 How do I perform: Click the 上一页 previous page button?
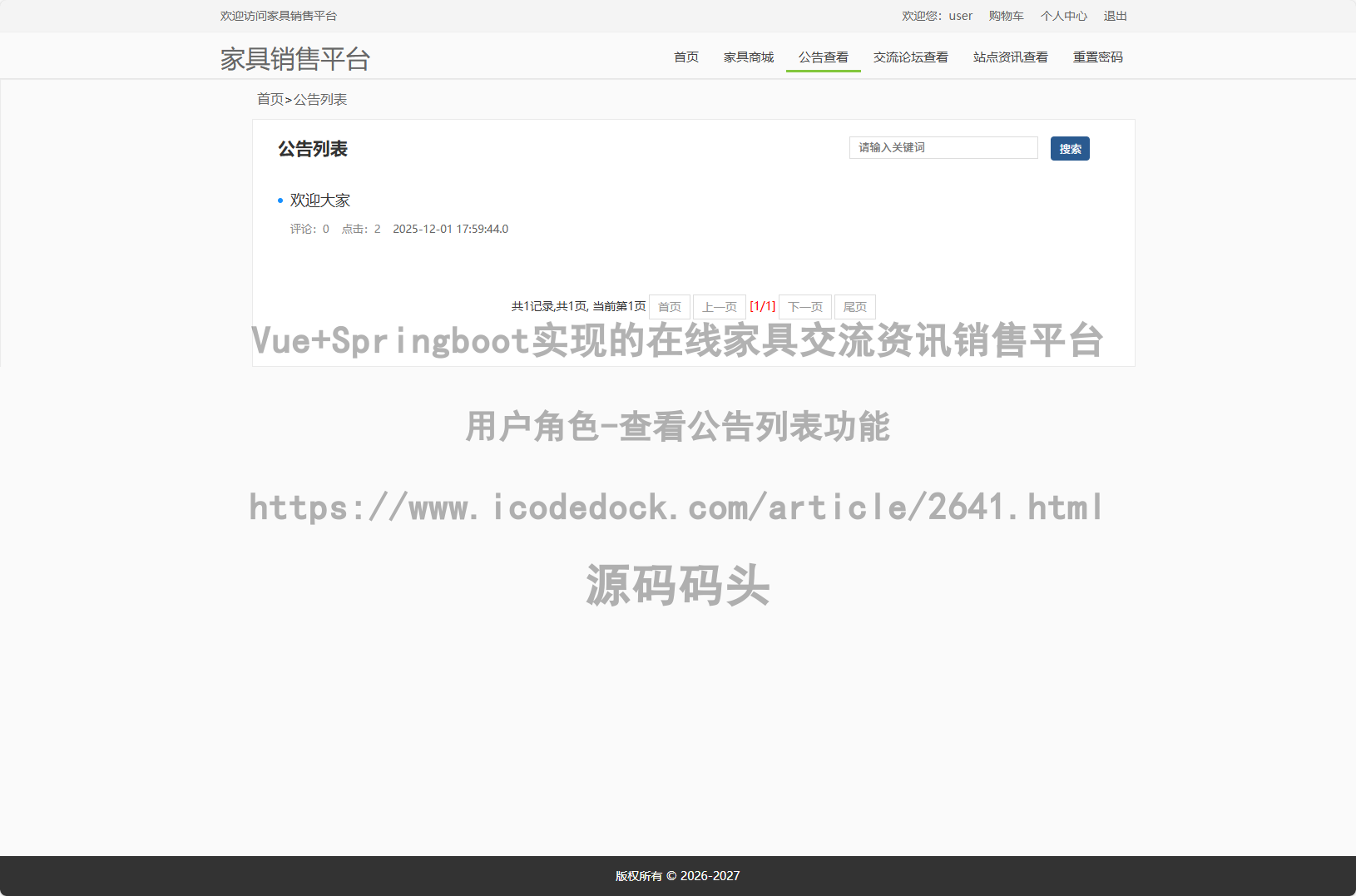[719, 306]
